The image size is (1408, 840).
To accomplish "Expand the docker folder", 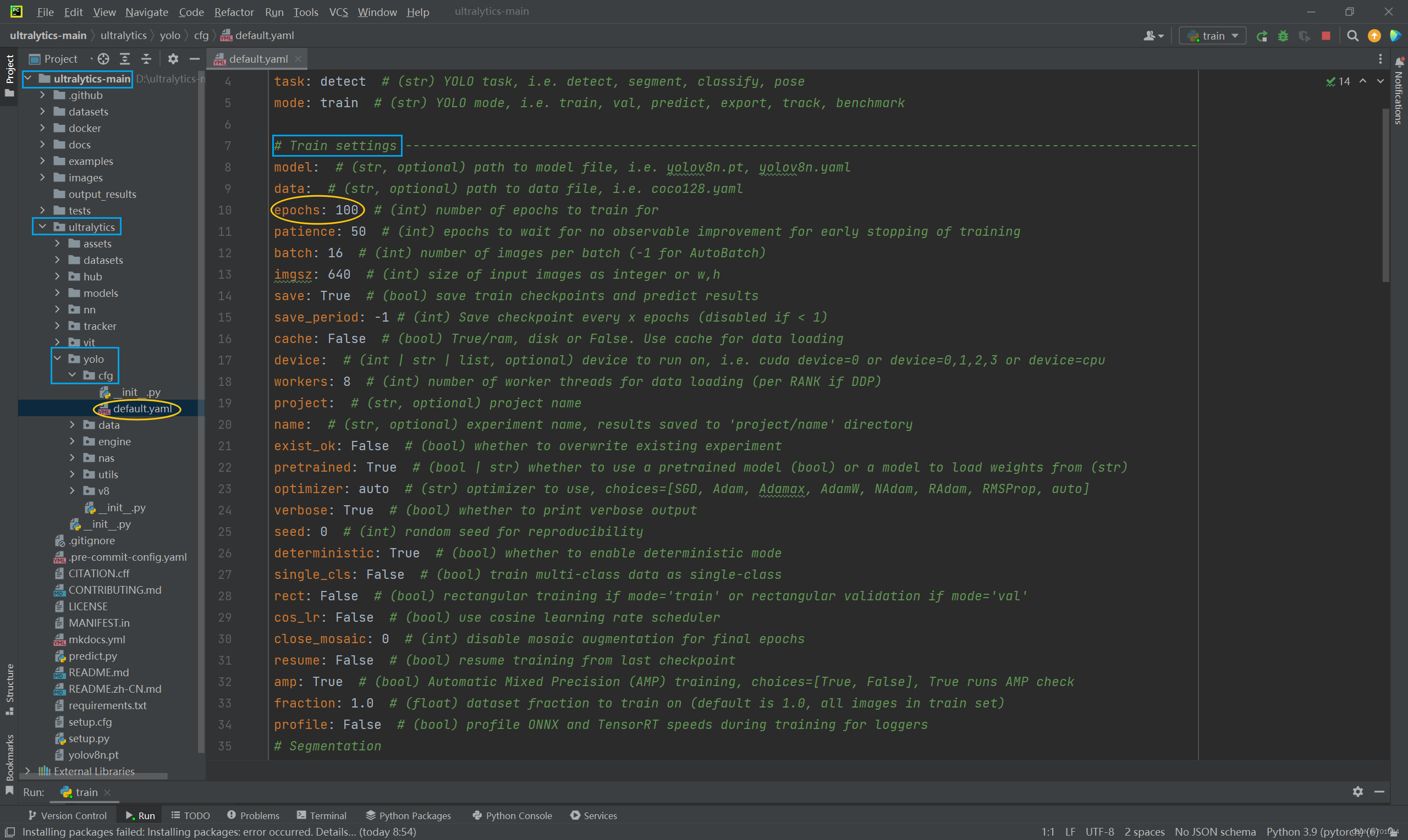I will 42,128.
